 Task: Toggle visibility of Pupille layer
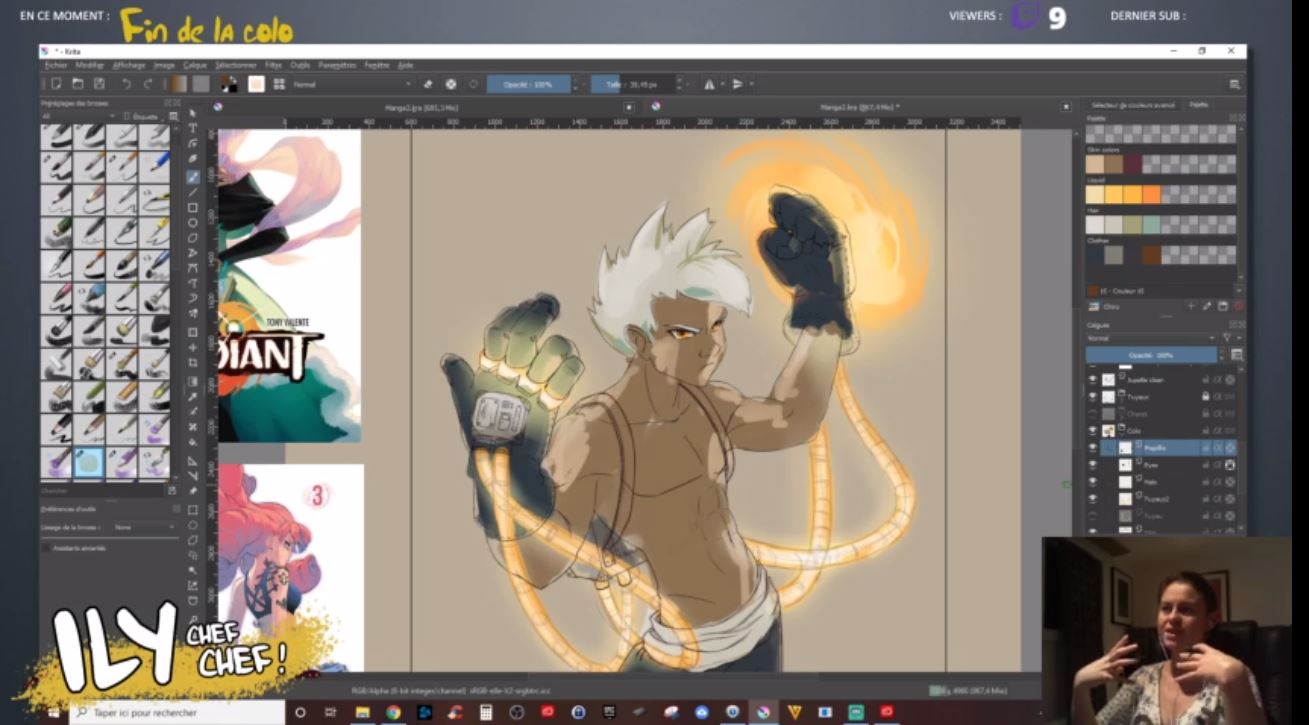tap(1092, 448)
